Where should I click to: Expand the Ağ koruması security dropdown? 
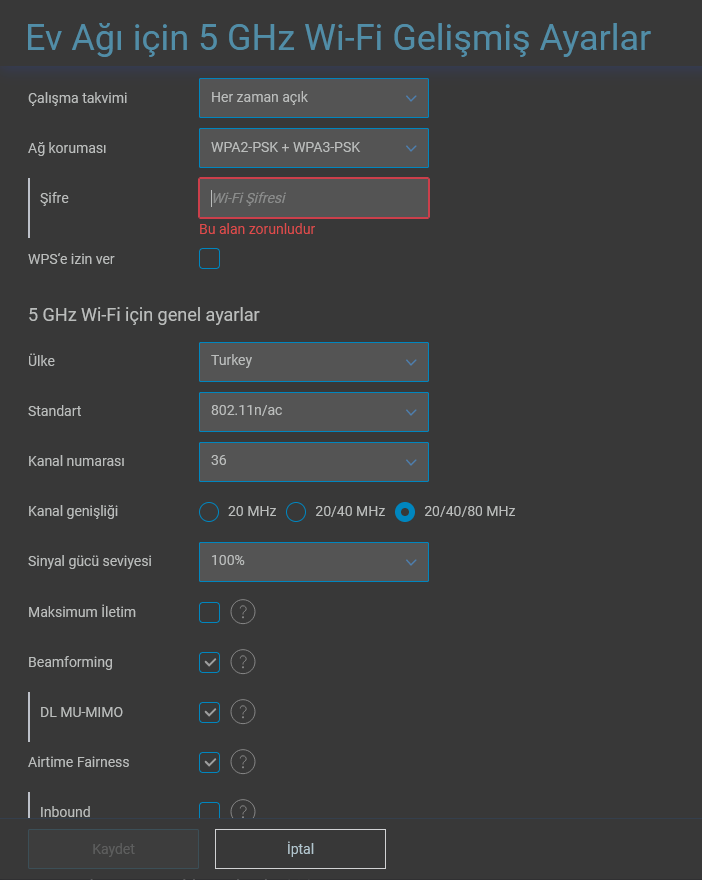314,148
